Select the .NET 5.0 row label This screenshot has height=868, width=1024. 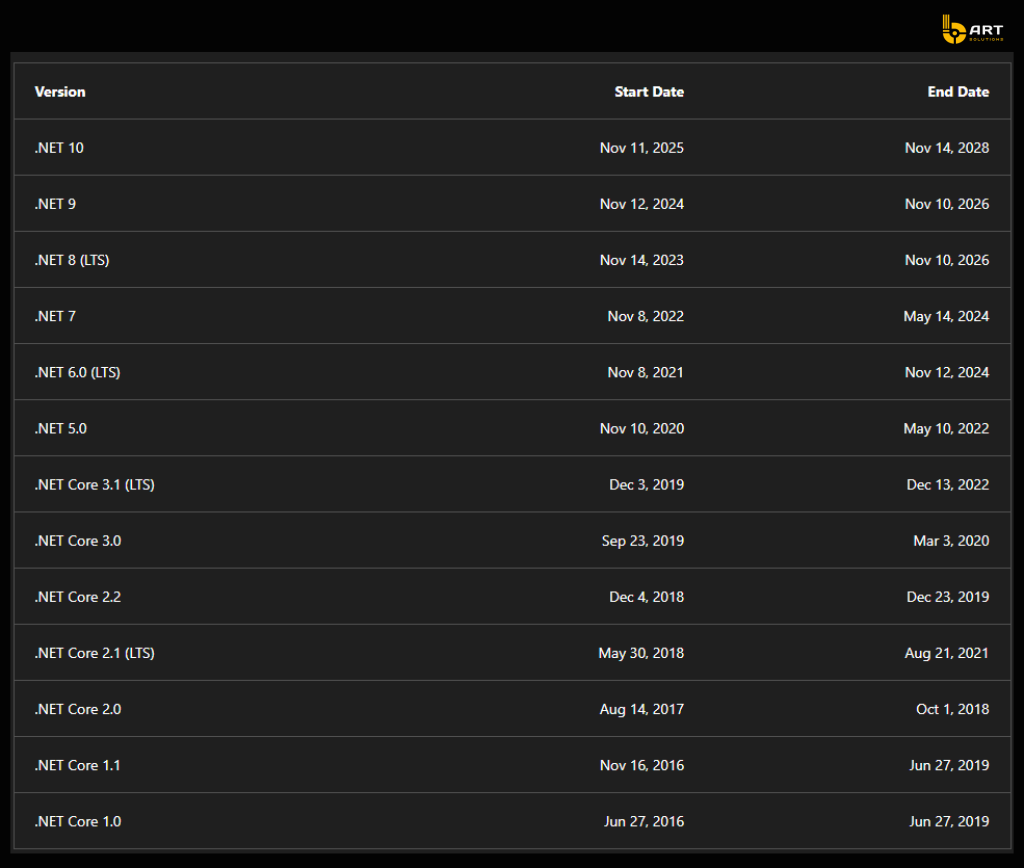coord(61,428)
